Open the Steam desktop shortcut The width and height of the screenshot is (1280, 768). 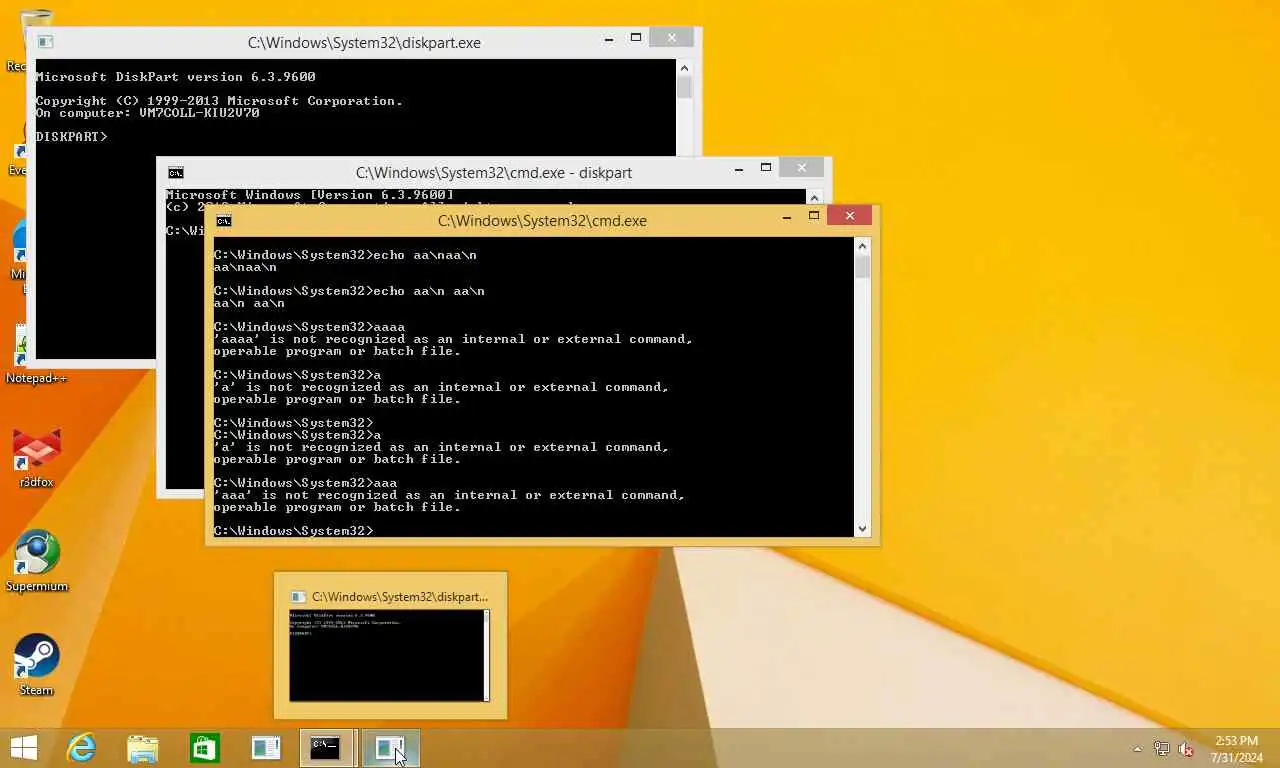coord(36,664)
